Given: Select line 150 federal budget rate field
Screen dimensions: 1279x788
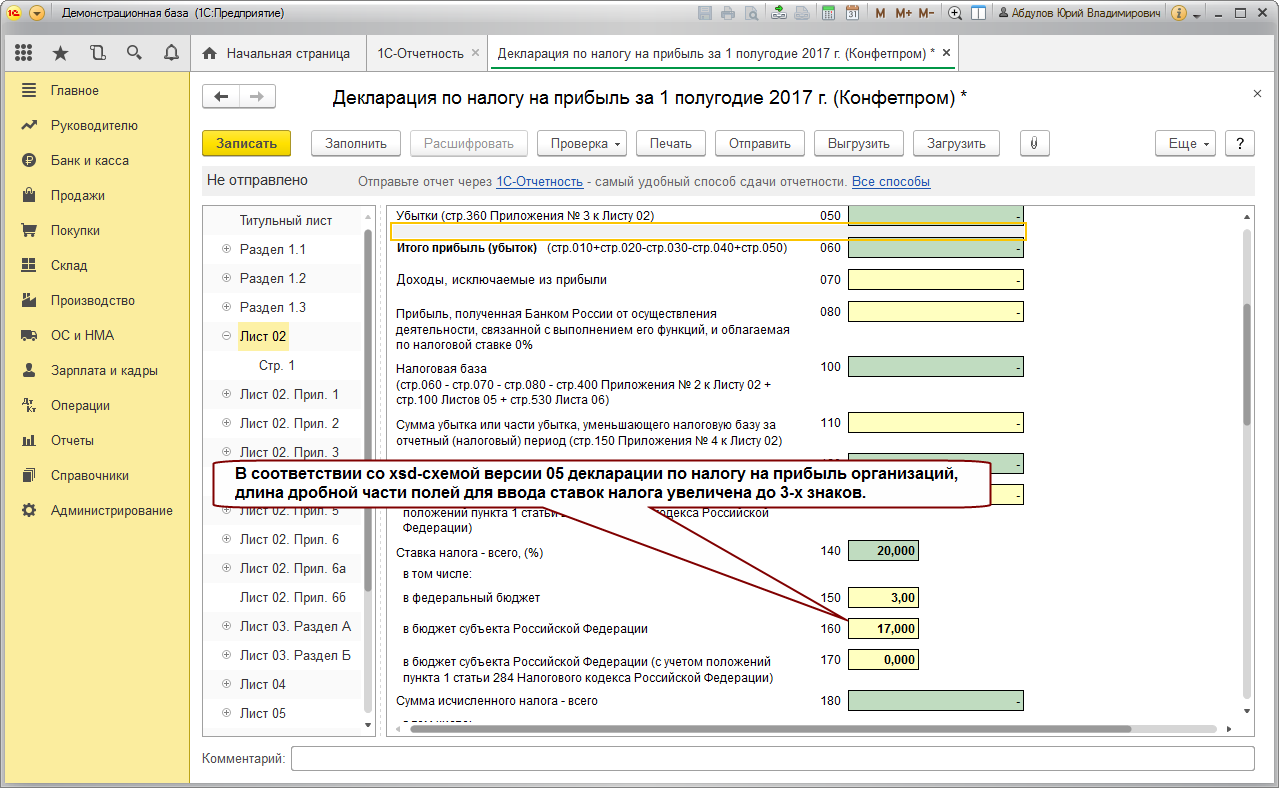Looking at the screenshot, I should point(882,598).
